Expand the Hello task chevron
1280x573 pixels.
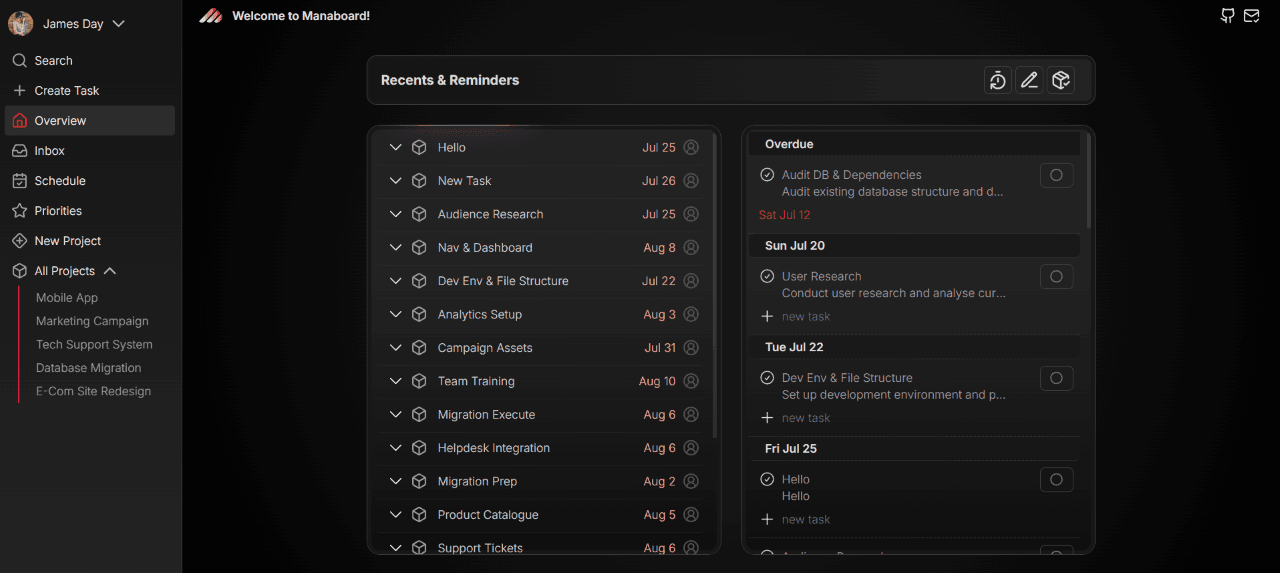click(x=395, y=147)
